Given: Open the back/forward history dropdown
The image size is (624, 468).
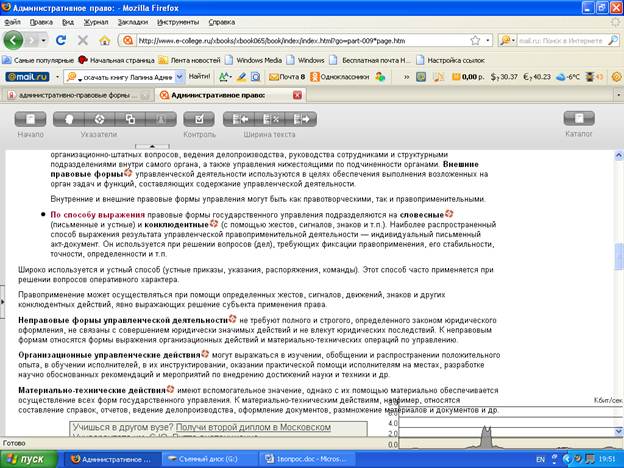Looking at the screenshot, I should click(x=44, y=40).
